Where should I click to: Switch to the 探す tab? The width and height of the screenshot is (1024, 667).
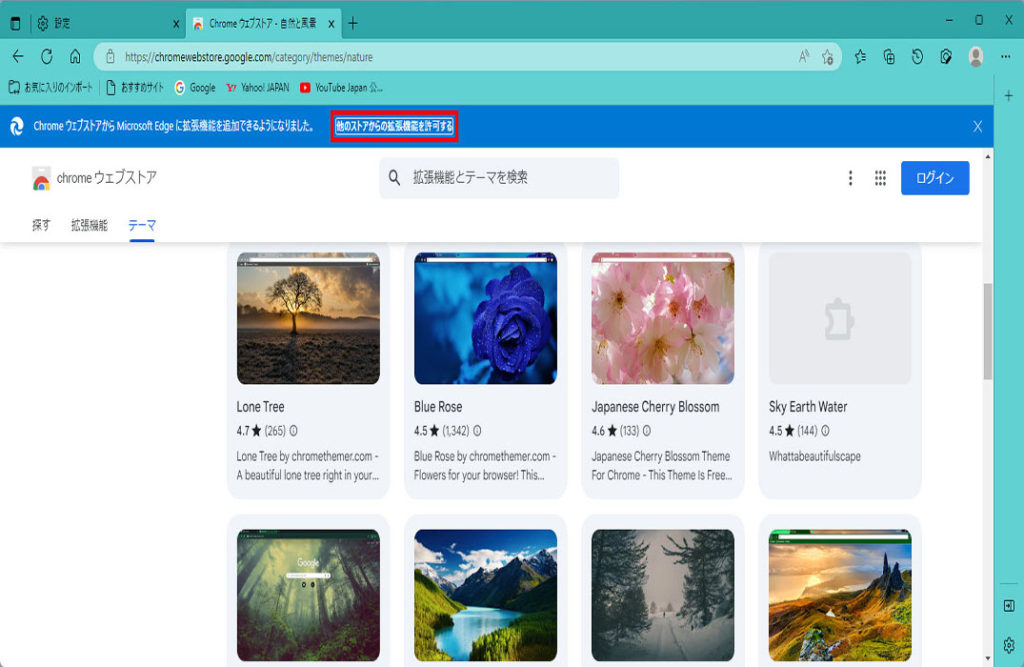(x=41, y=225)
